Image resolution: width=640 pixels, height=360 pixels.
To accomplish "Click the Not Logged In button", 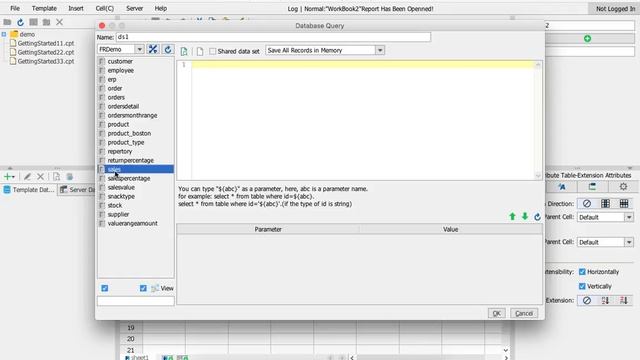I will click(x=614, y=9).
